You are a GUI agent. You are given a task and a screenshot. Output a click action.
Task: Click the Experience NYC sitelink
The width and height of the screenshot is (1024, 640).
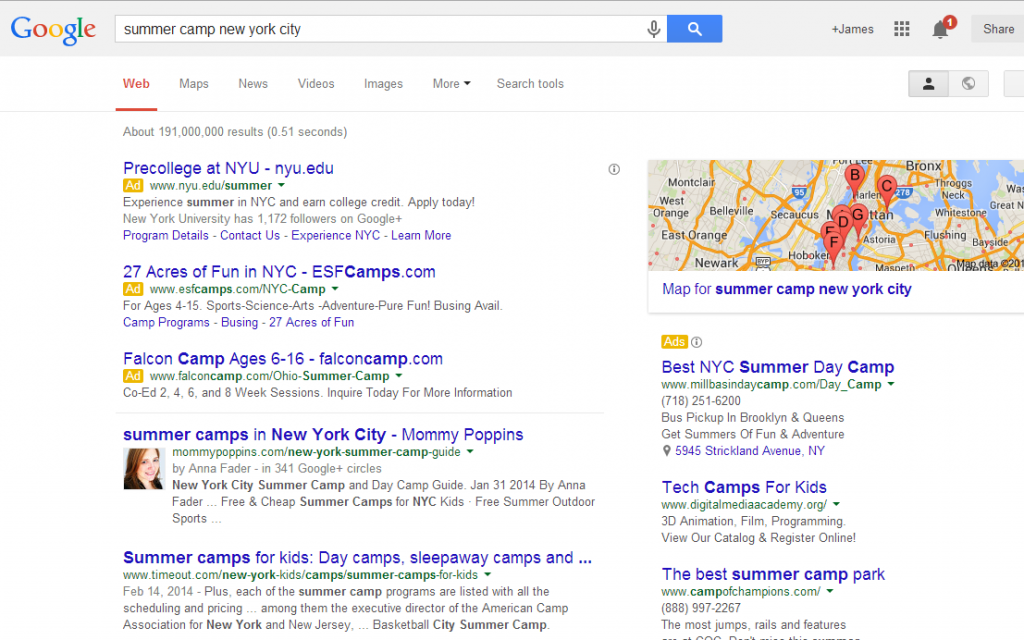(335, 235)
